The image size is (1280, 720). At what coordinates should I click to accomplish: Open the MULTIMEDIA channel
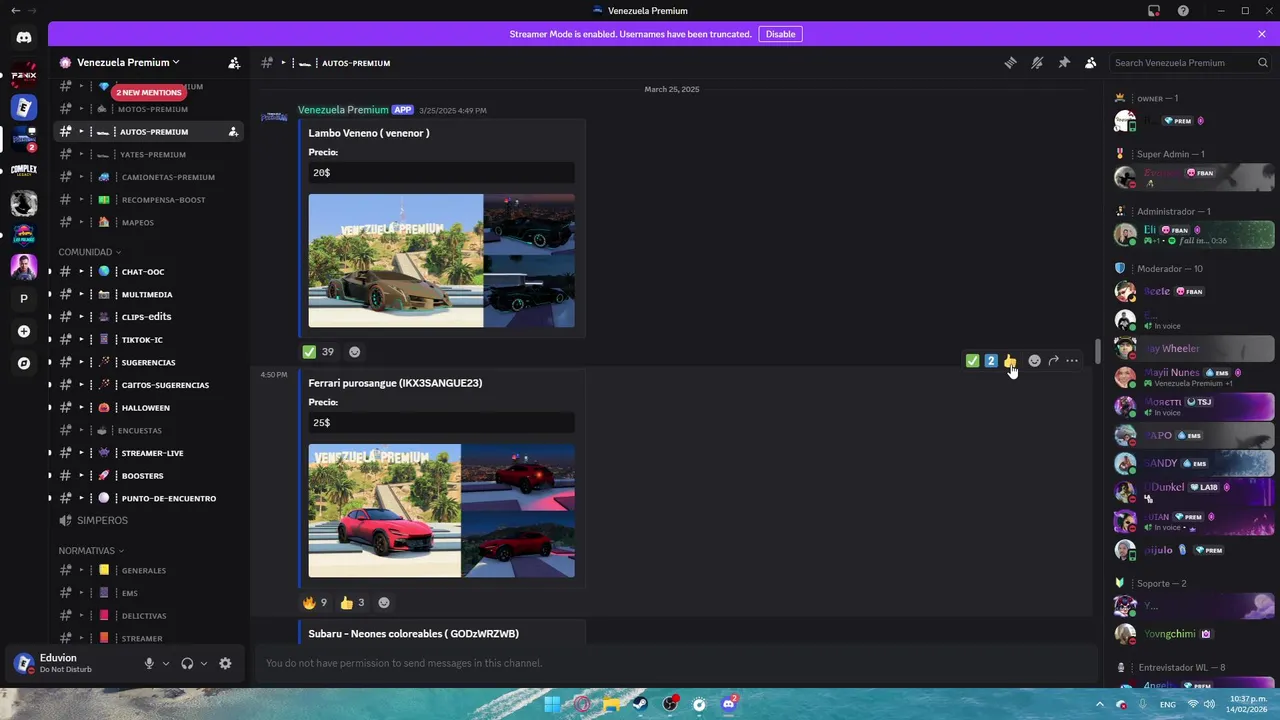tap(146, 294)
